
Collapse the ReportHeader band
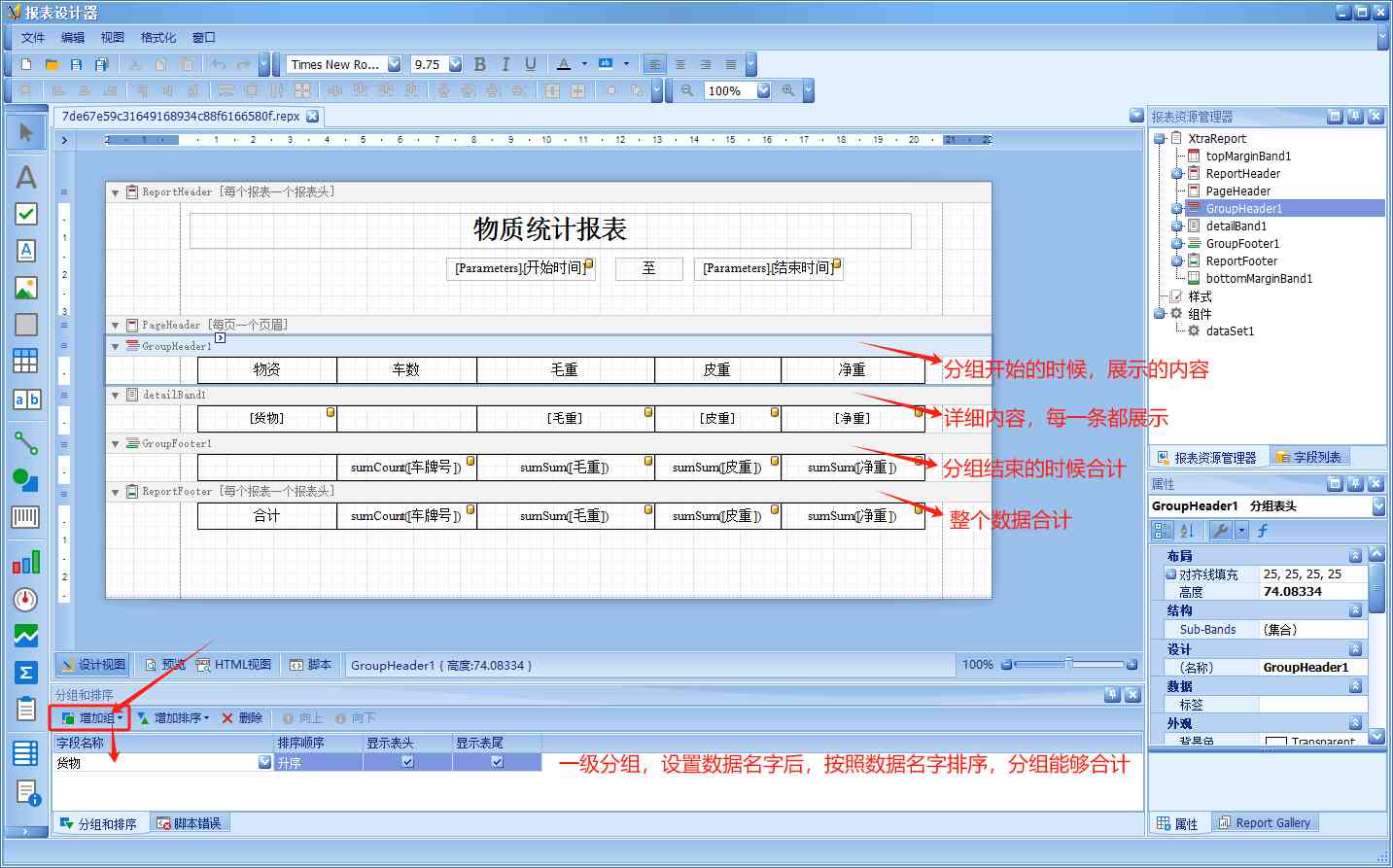[116, 192]
